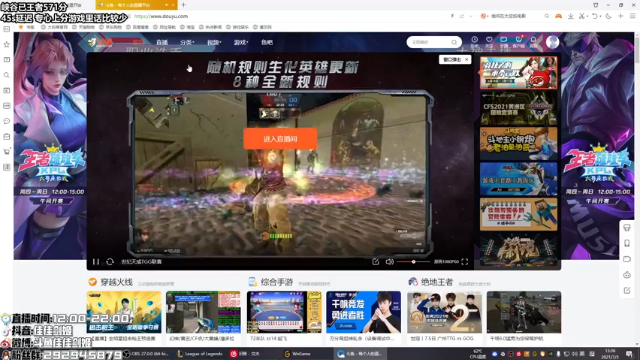Open the 游戏娱乐 bookmark in bookmarks bar

click(x=238, y=27)
